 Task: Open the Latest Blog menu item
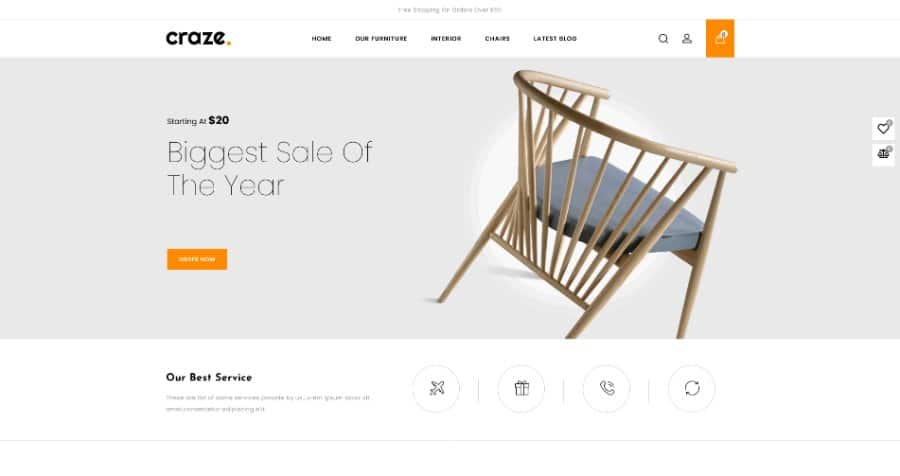point(555,38)
